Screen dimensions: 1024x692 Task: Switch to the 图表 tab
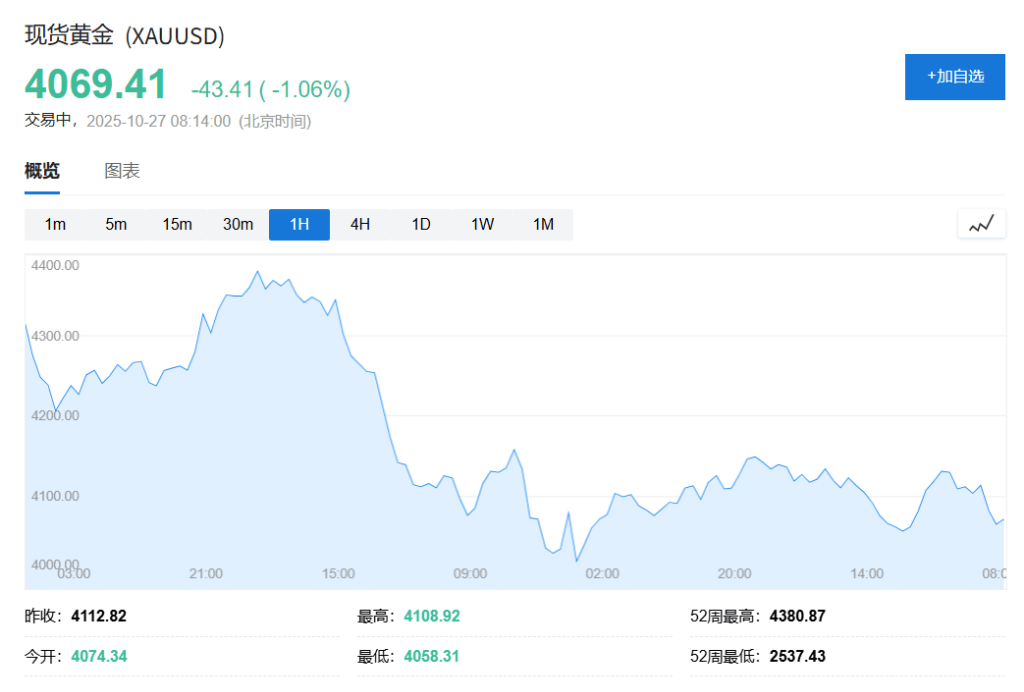click(x=122, y=171)
